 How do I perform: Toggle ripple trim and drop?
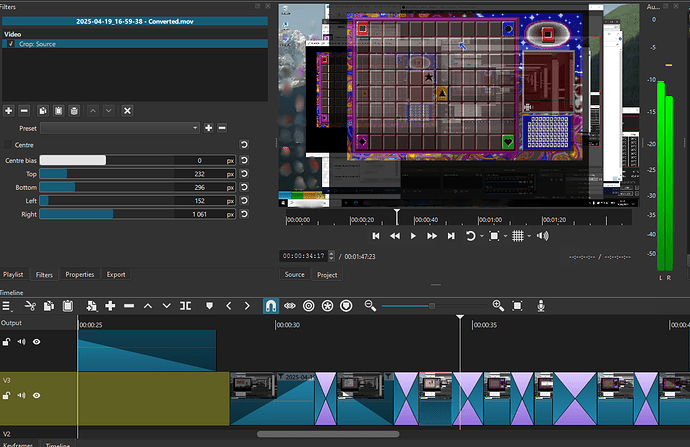308,306
